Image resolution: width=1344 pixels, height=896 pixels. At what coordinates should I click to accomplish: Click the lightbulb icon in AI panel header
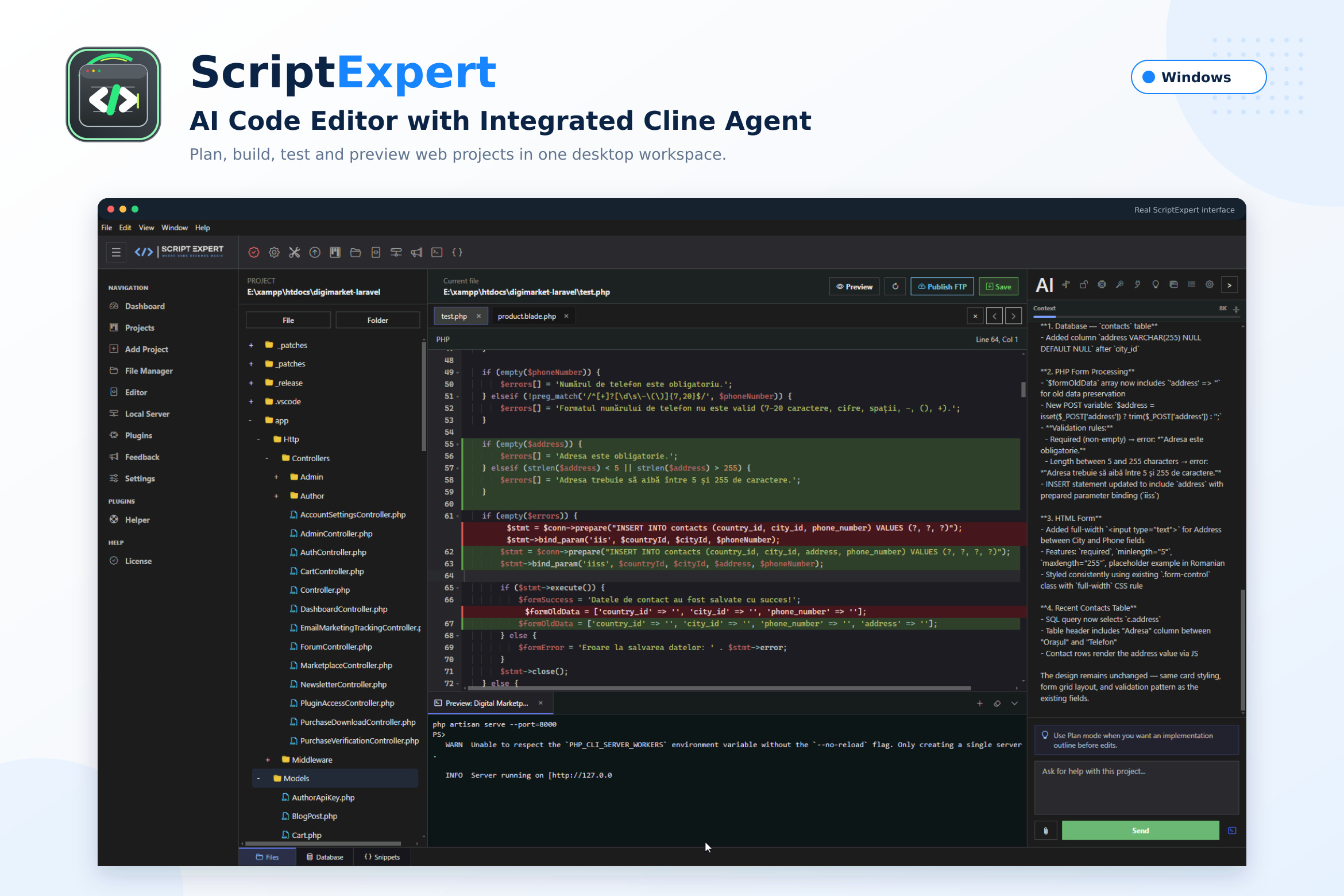tap(1156, 284)
